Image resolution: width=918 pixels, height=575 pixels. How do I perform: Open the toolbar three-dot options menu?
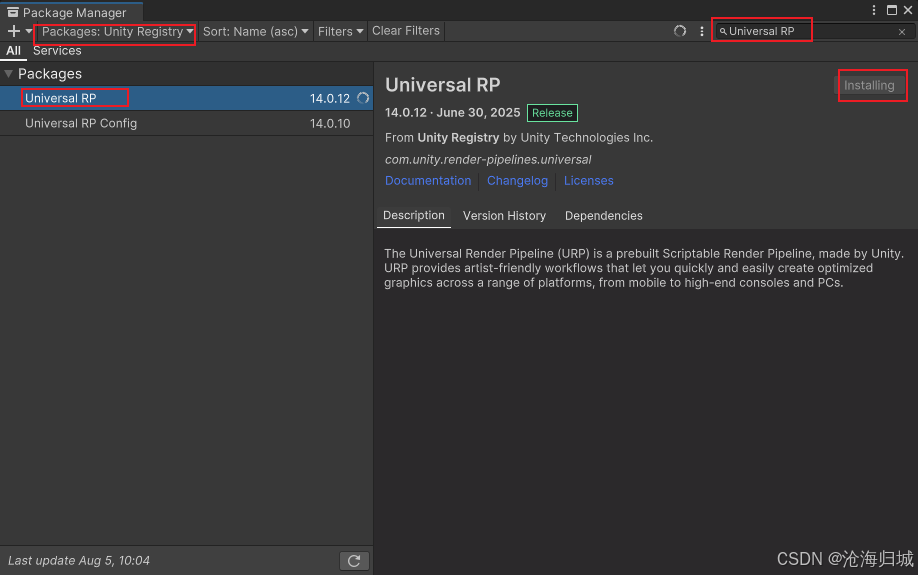[x=702, y=31]
